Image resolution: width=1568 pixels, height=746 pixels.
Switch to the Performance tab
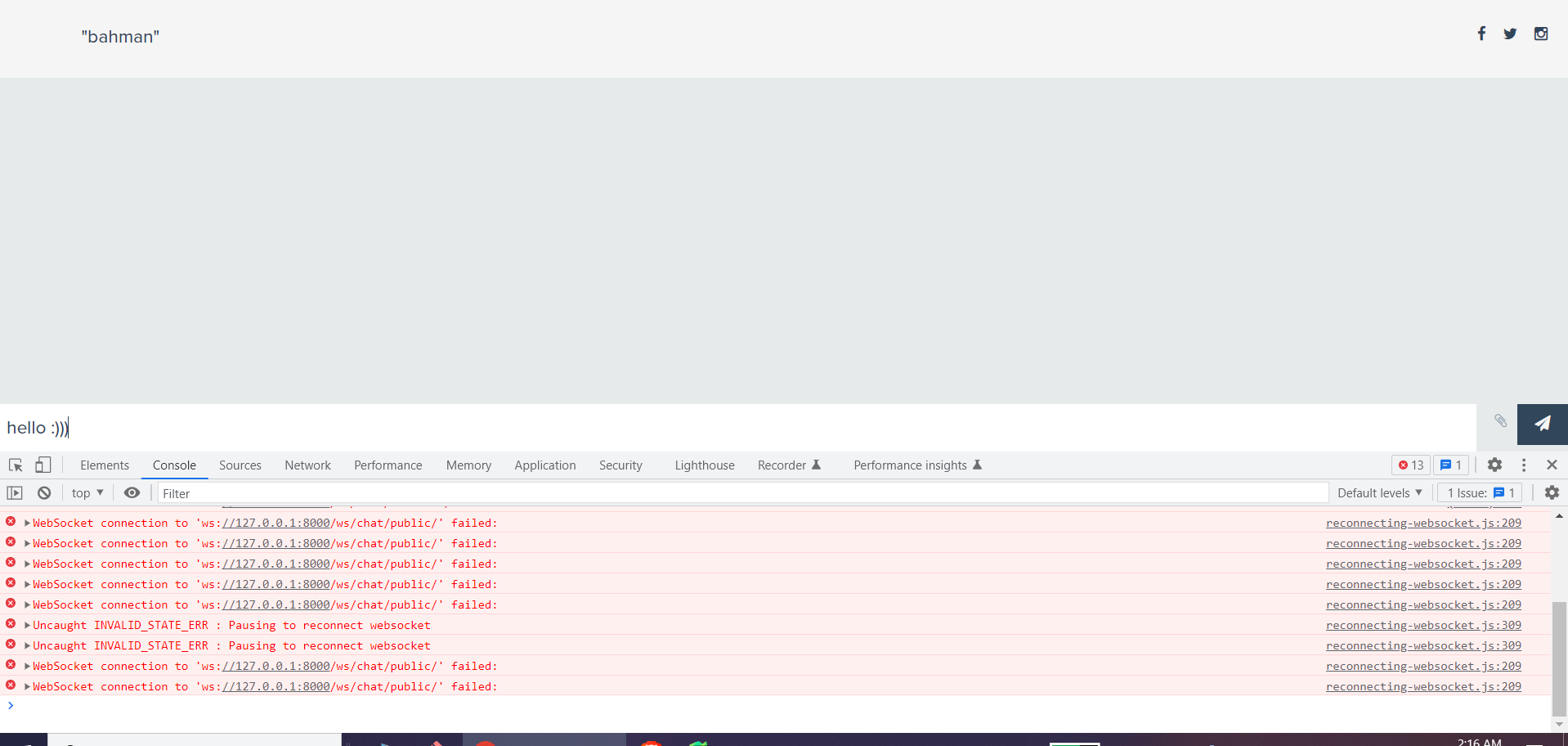[388, 465]
